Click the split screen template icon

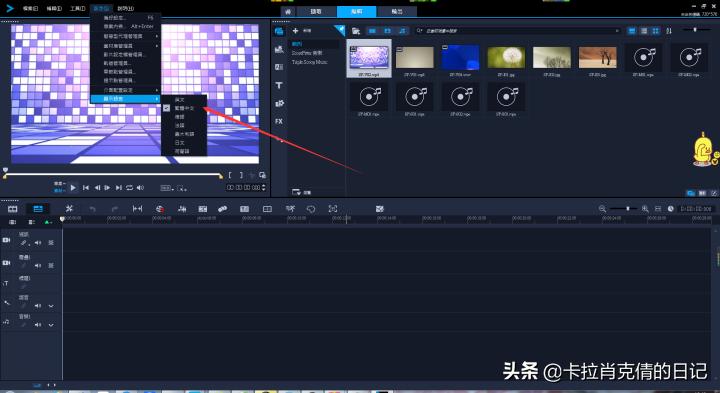point(267,209)
